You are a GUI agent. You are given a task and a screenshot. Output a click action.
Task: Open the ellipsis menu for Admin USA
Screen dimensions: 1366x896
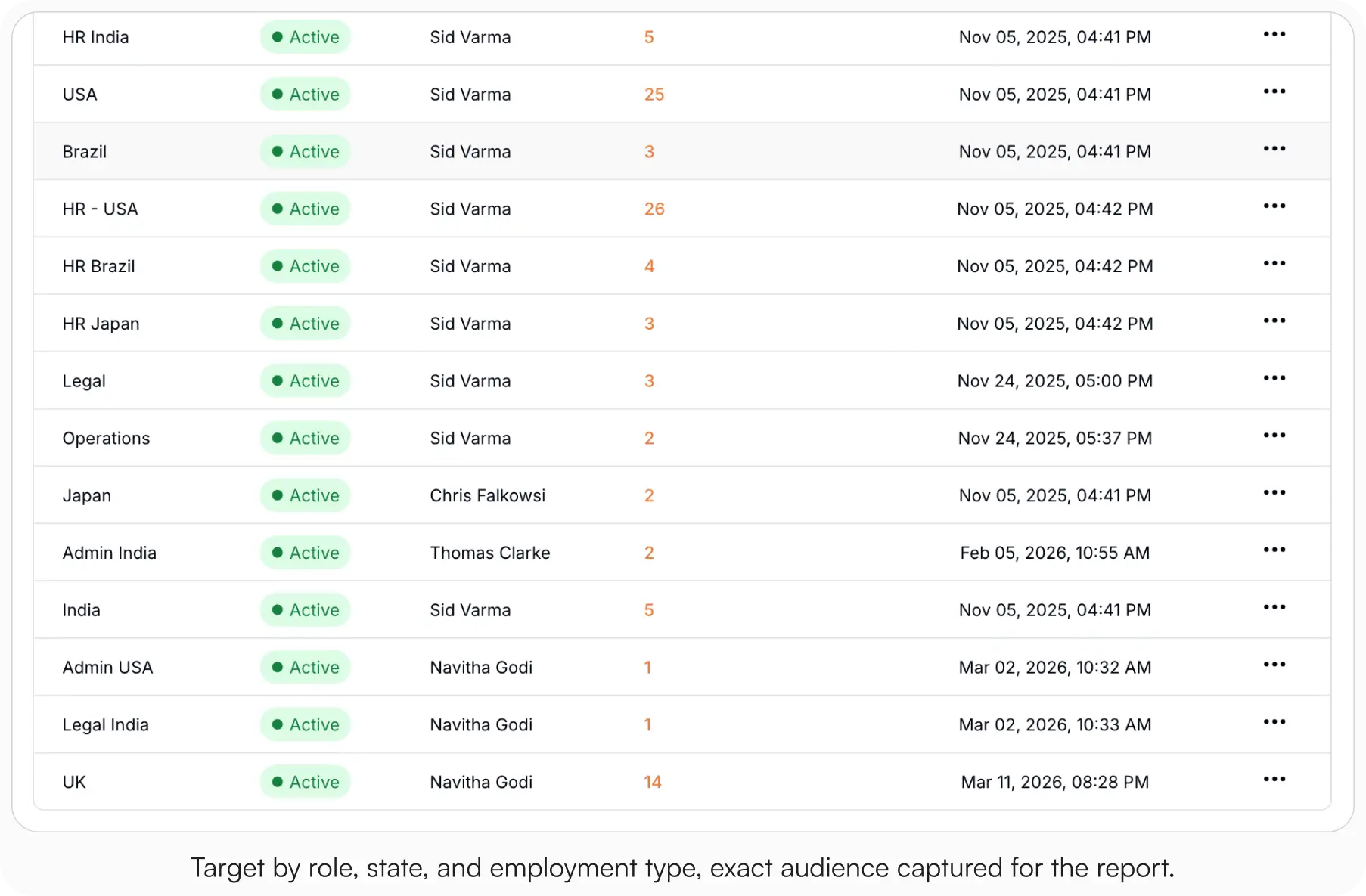[1274, 665]
